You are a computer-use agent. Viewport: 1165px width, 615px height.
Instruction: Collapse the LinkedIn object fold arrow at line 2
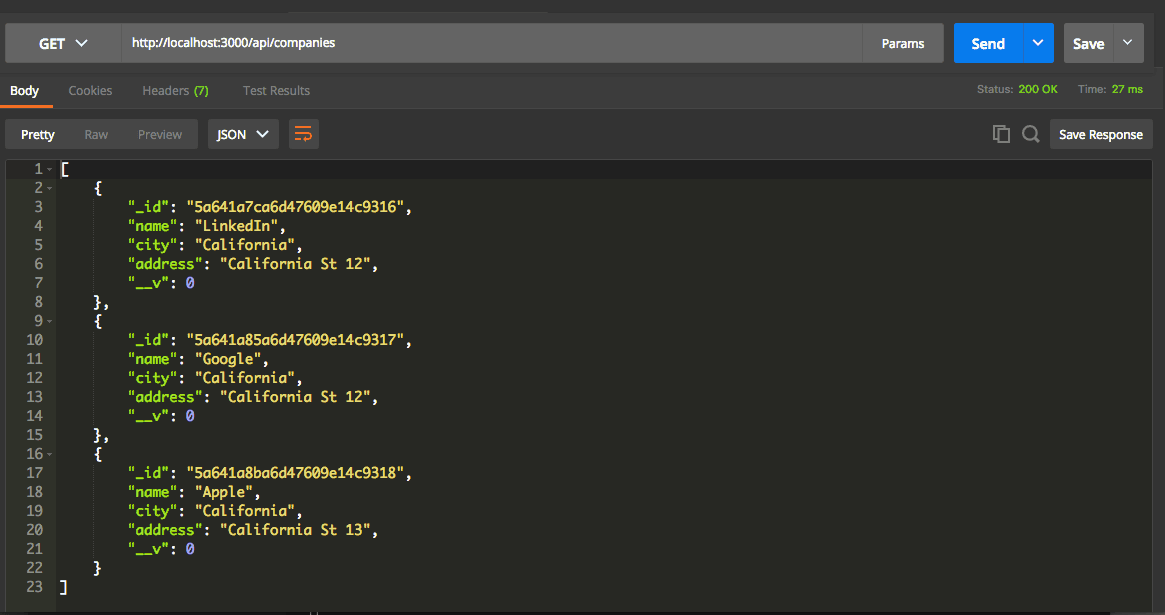point(50,189)
